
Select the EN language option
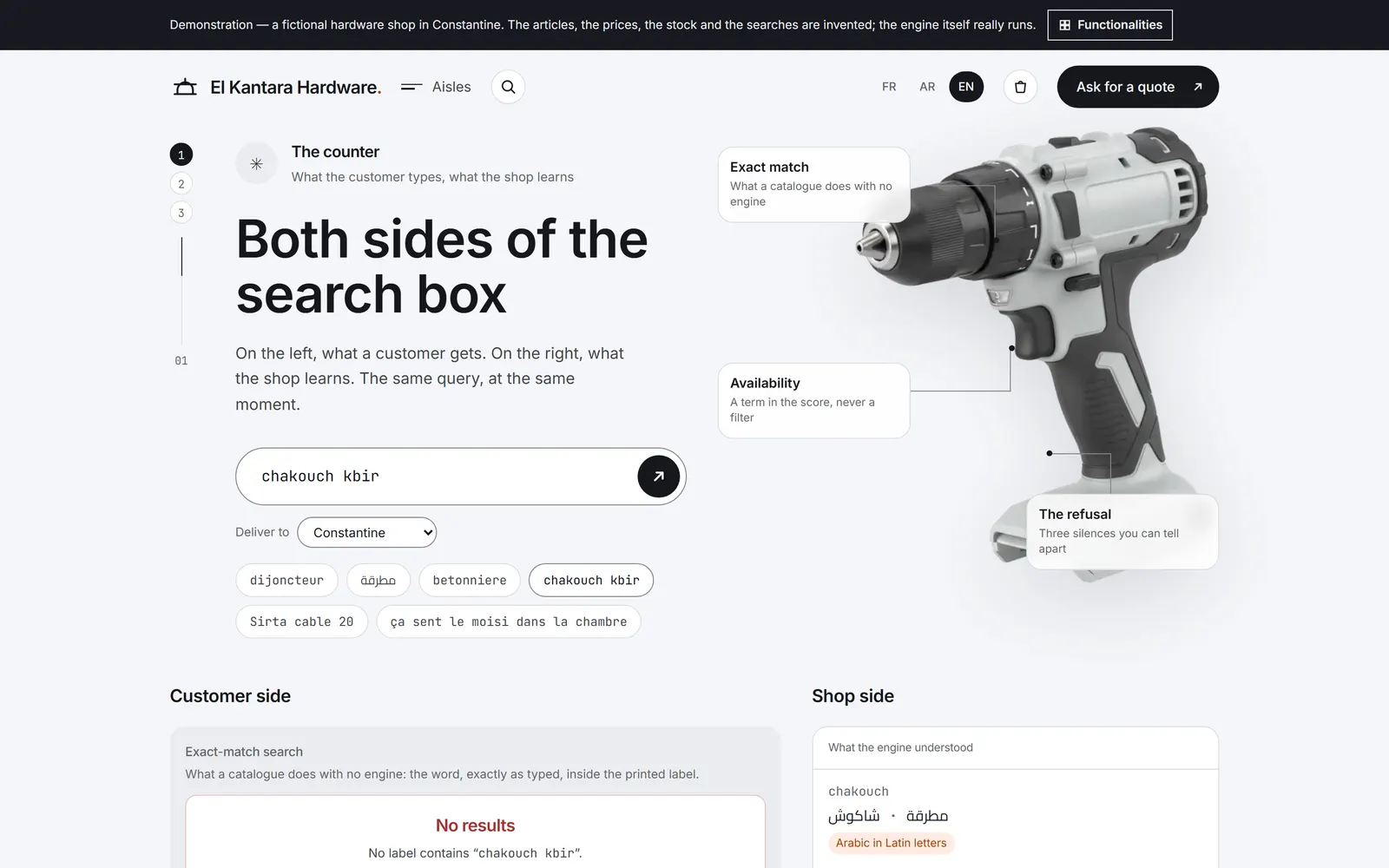tap(966, 87)
